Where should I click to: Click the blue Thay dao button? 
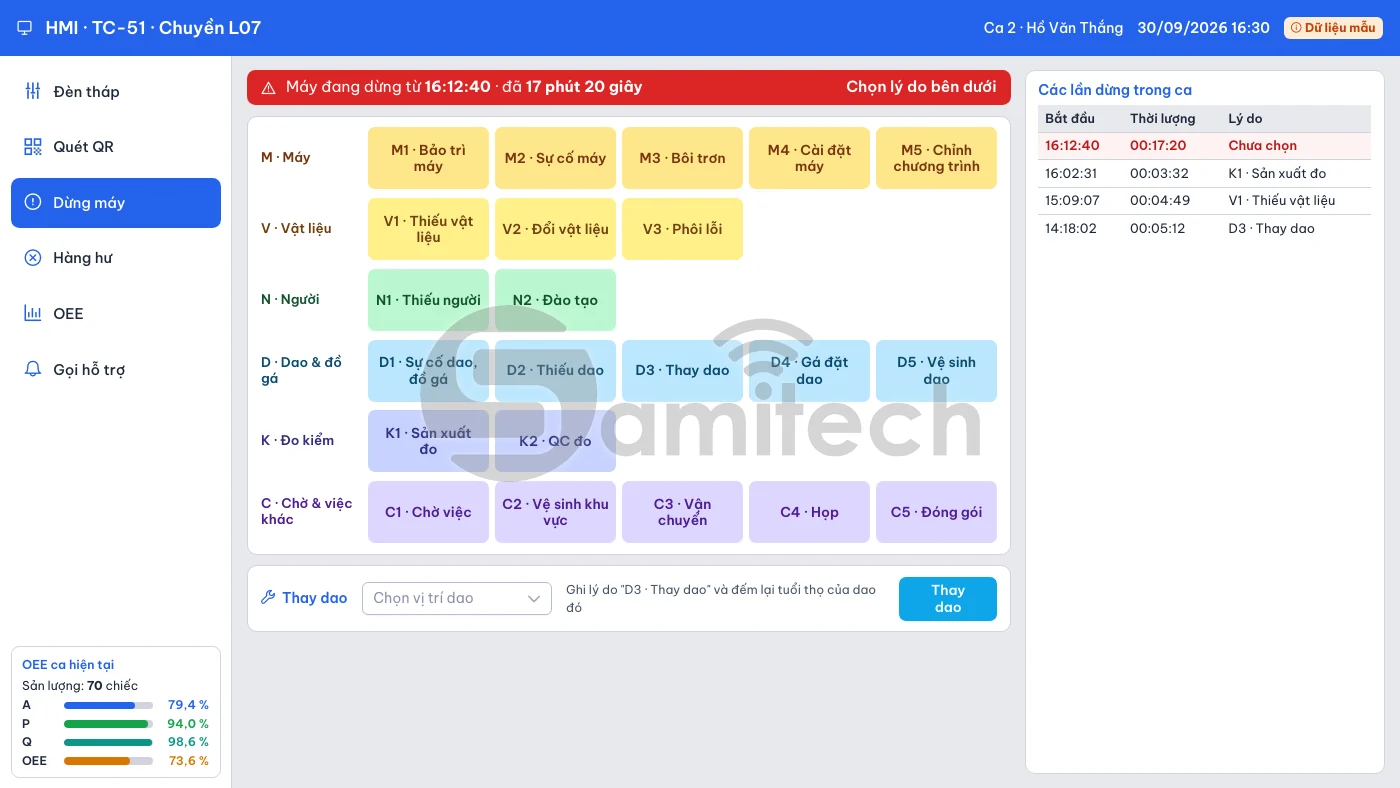pos(948,599)
